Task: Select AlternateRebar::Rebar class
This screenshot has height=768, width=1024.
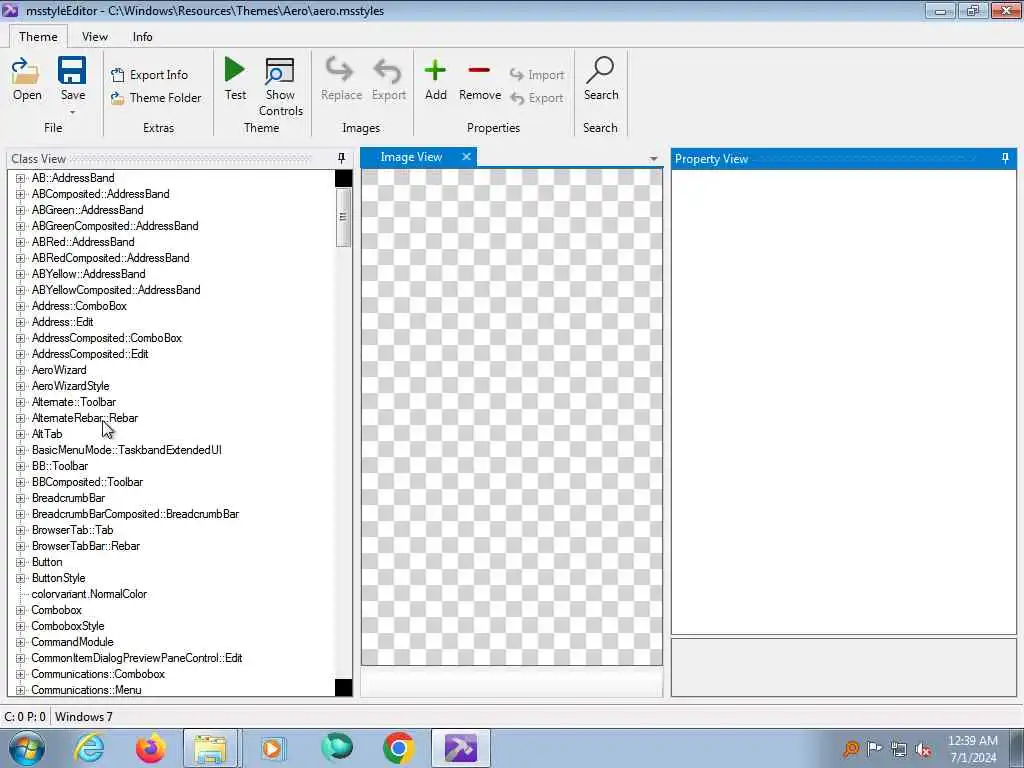Action: click(84, 418)
